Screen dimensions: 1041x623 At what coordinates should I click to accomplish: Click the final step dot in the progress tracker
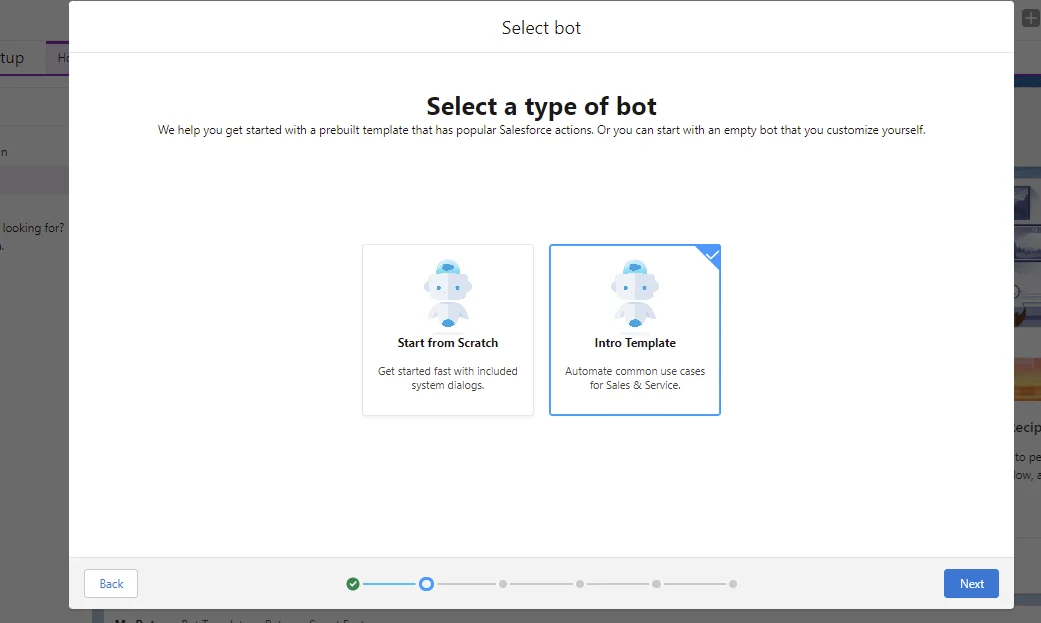[732, 583]
